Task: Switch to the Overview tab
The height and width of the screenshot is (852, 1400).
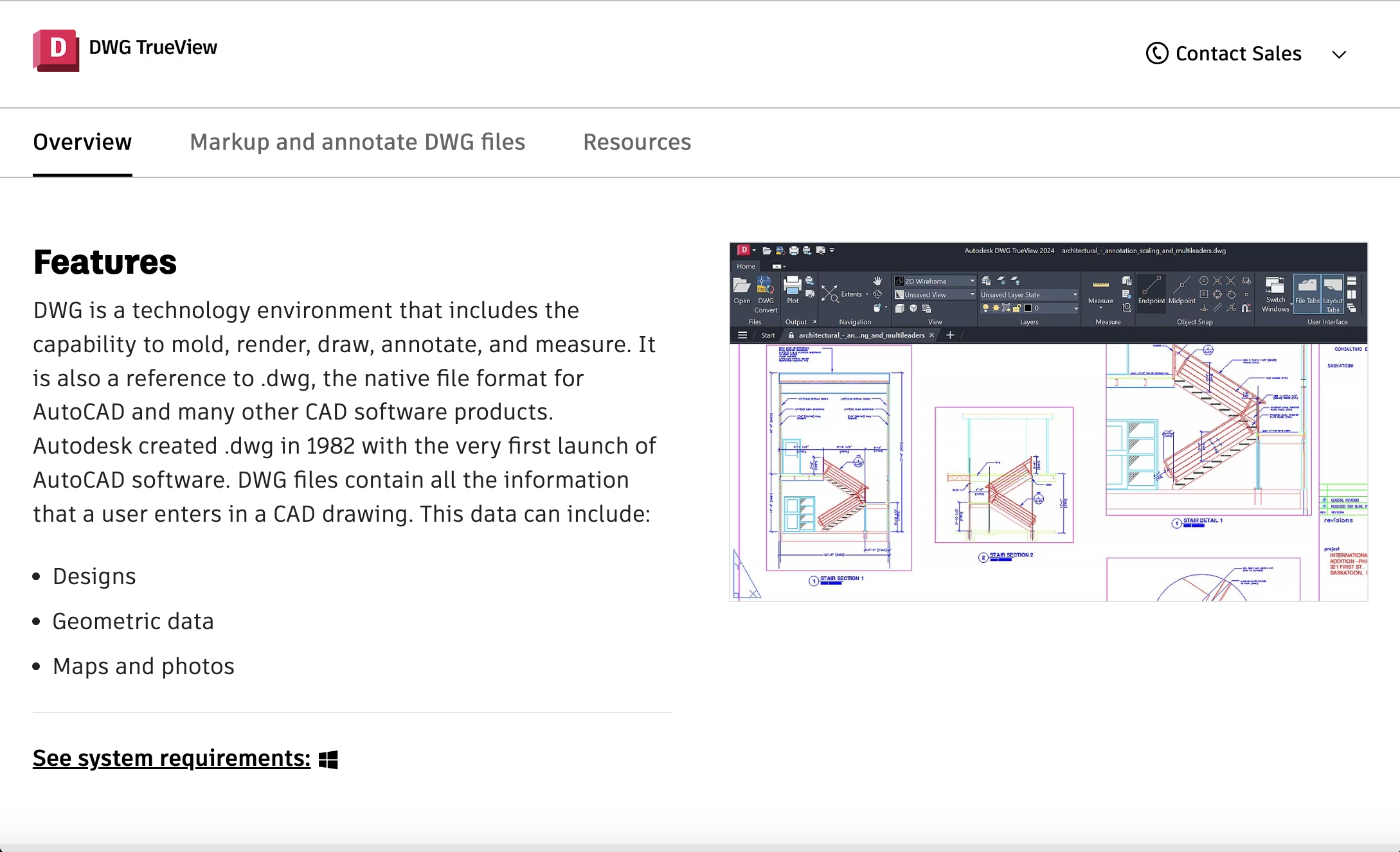Action: click(x=82, y=142)
